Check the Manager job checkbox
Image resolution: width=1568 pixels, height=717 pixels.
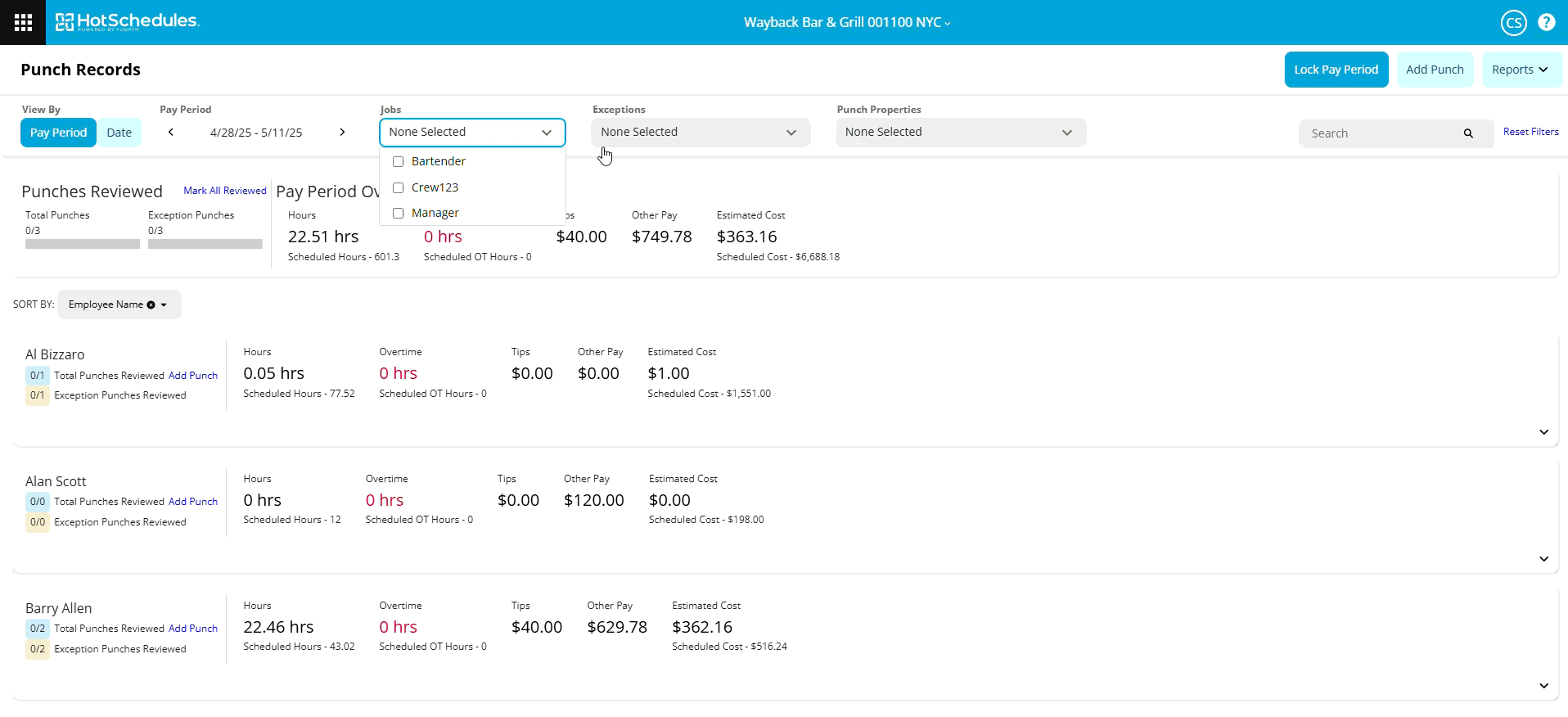tap(399, 214)
